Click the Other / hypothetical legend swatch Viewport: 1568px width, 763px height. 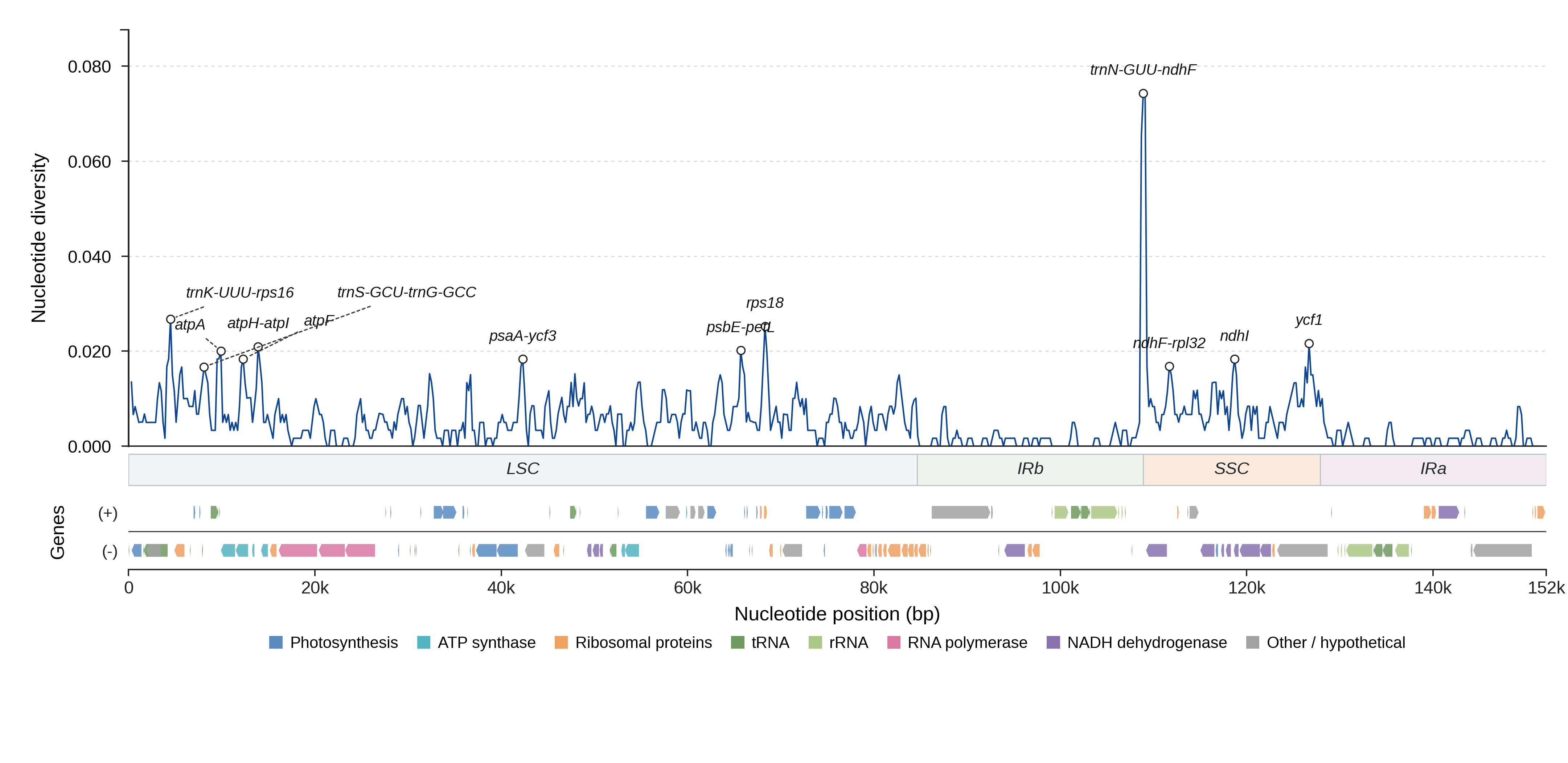tap(1253, 642)
